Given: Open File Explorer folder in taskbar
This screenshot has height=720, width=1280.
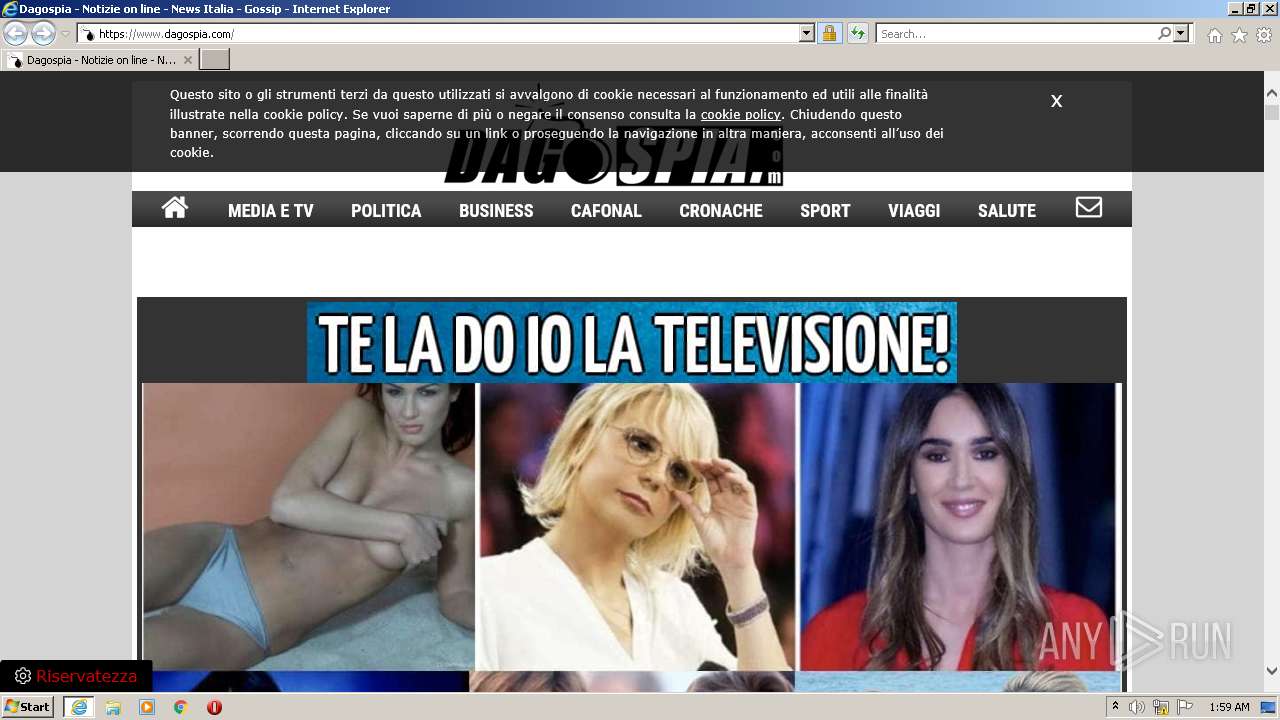Looking at the screenshot, I should point(113,707).
